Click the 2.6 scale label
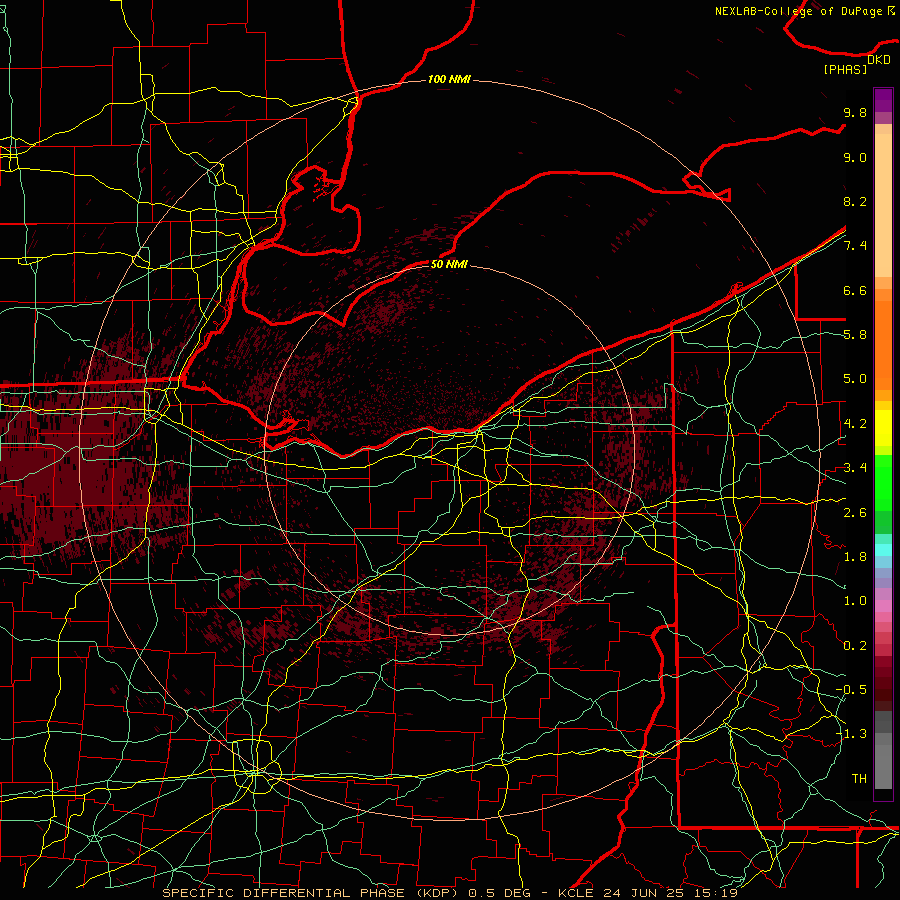This screenshot has width=900, height=900. tap(855, 513)
